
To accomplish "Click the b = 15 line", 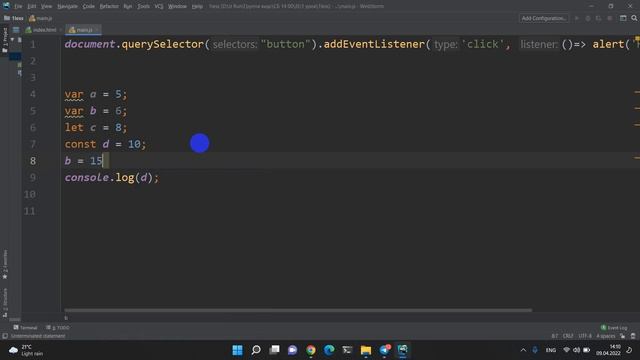I will tap(83, 161).
